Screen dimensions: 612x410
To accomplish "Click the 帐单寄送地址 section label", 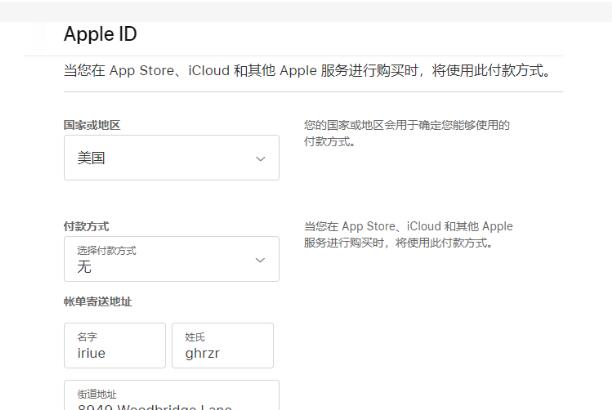I will 97,301.
